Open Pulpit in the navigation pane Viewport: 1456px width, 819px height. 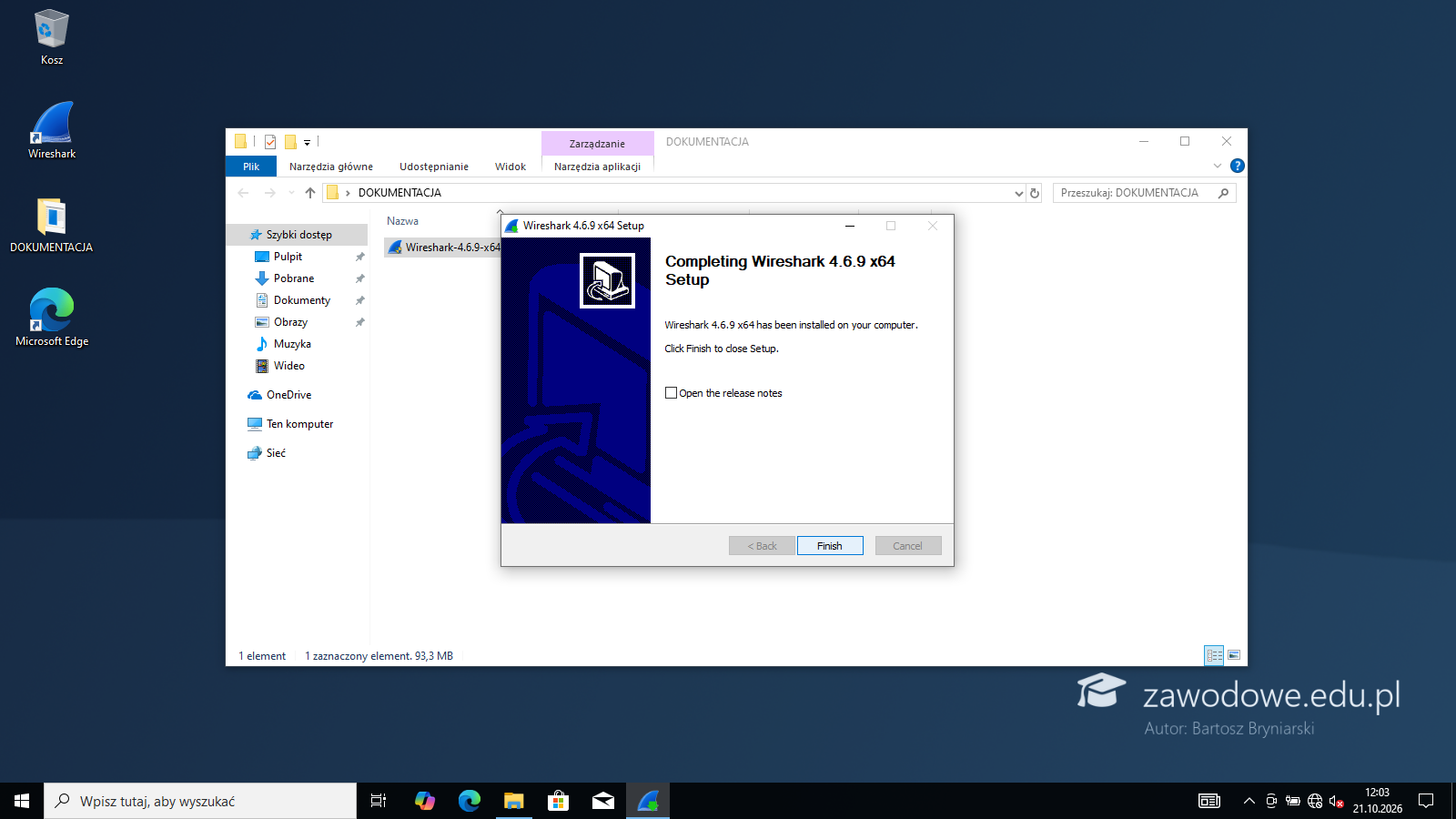(288, 257)
